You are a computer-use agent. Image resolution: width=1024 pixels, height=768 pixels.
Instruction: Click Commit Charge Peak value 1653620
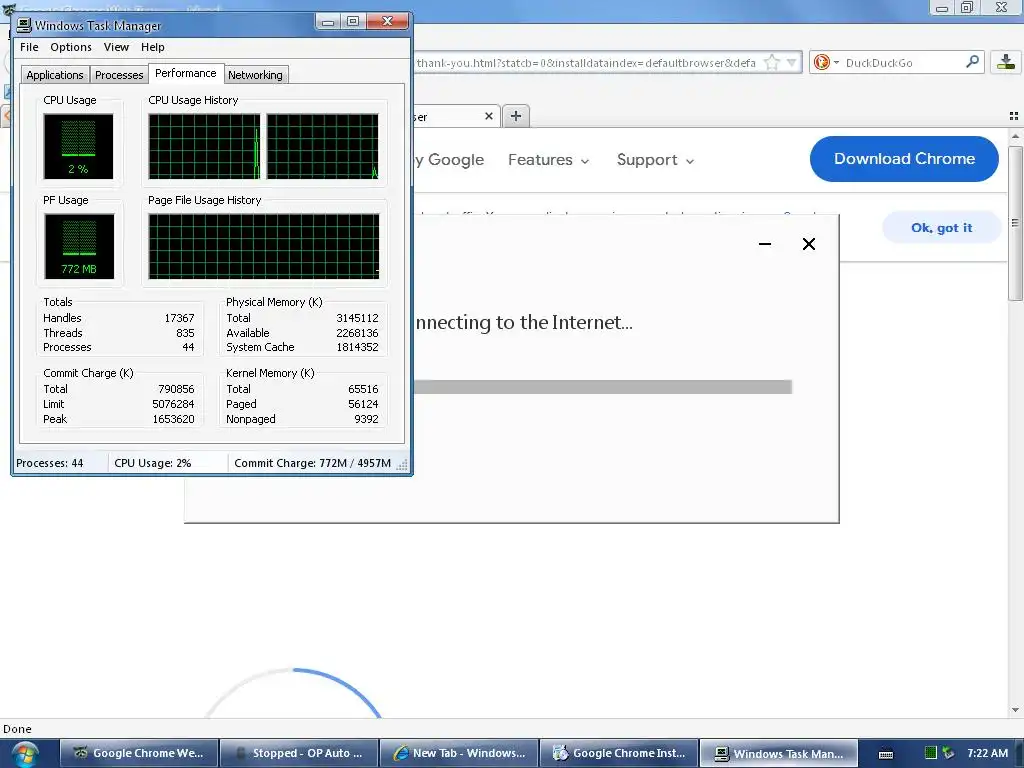point(173,419)
